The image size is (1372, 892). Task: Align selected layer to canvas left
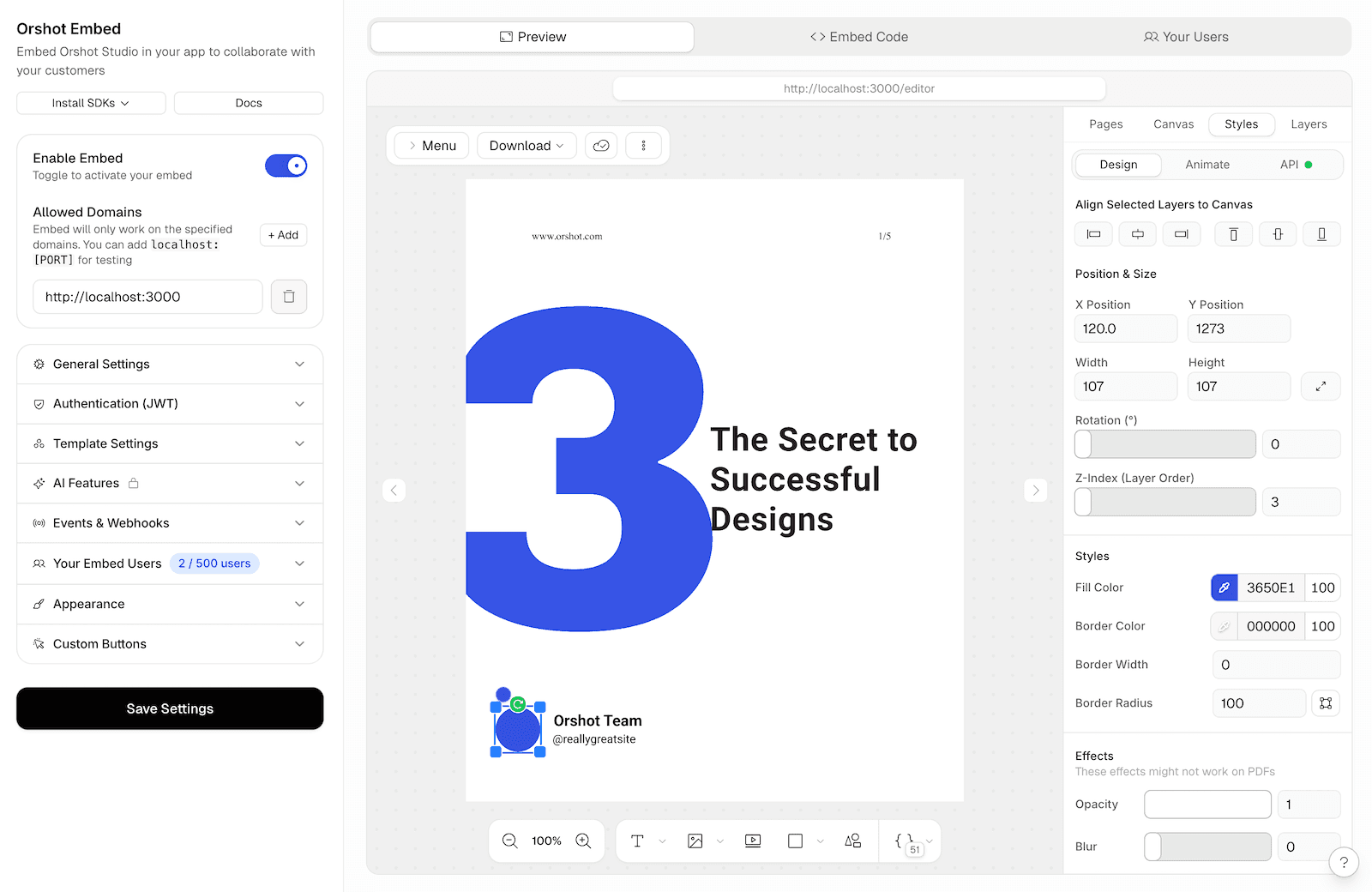pos(1093,233)
